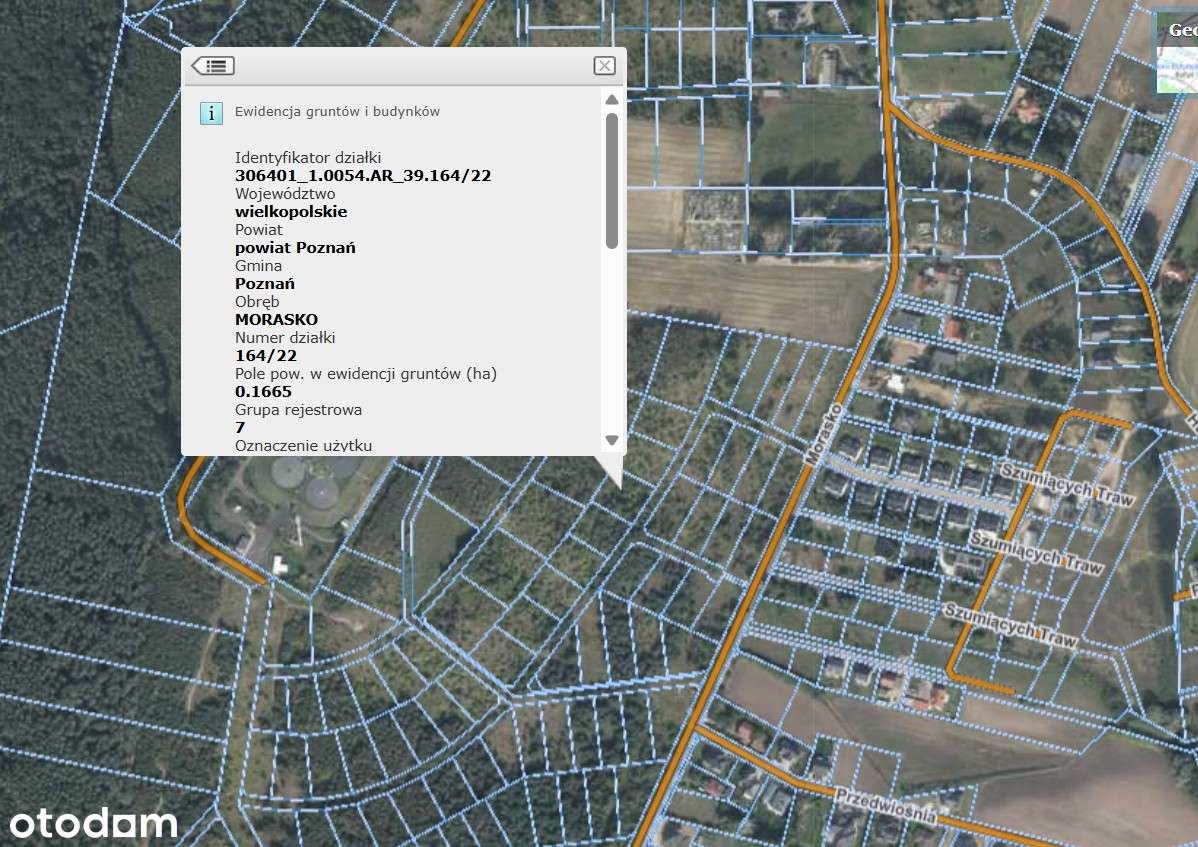The image size is (1198, 847).
Task: Click the parcel number 164/22 value
Action: (x=266, y=355)
